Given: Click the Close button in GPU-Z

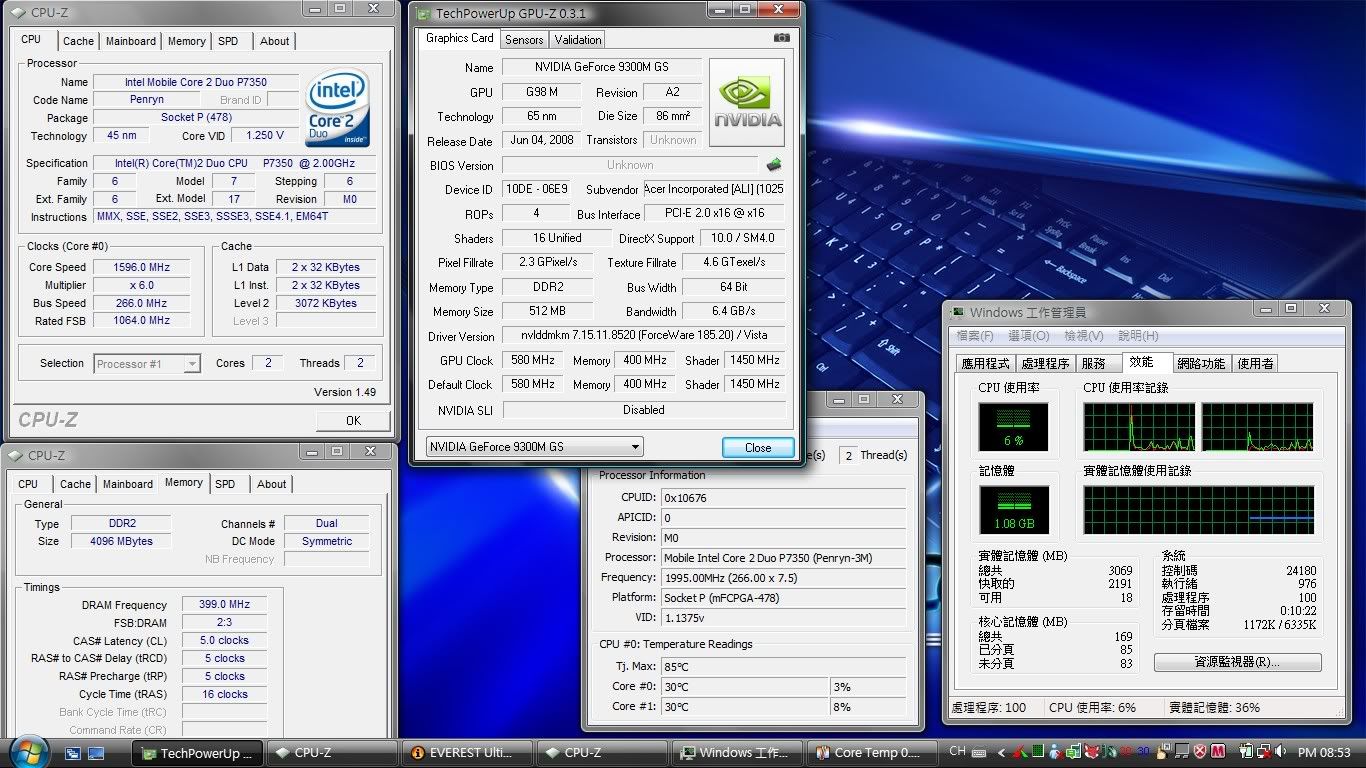Looking at the screenshot, I should point(758,447).
